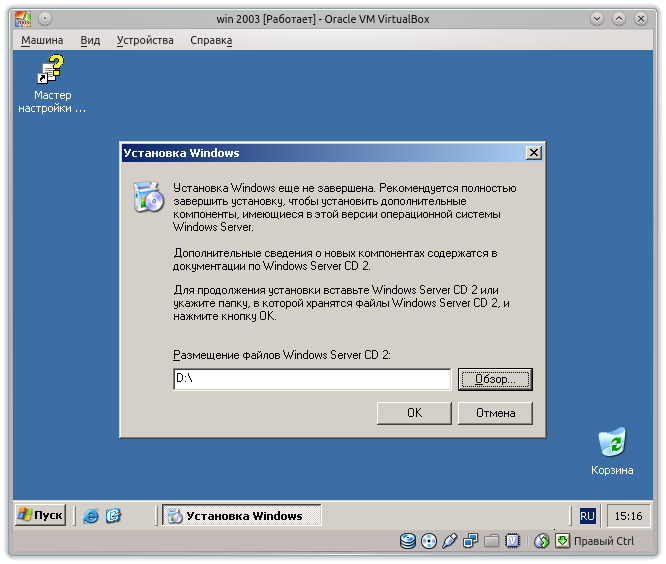Click the VirtualBox USB devices status icon
Image resolution: width=666 pixels, height=564 pixels.
(449, 541)
